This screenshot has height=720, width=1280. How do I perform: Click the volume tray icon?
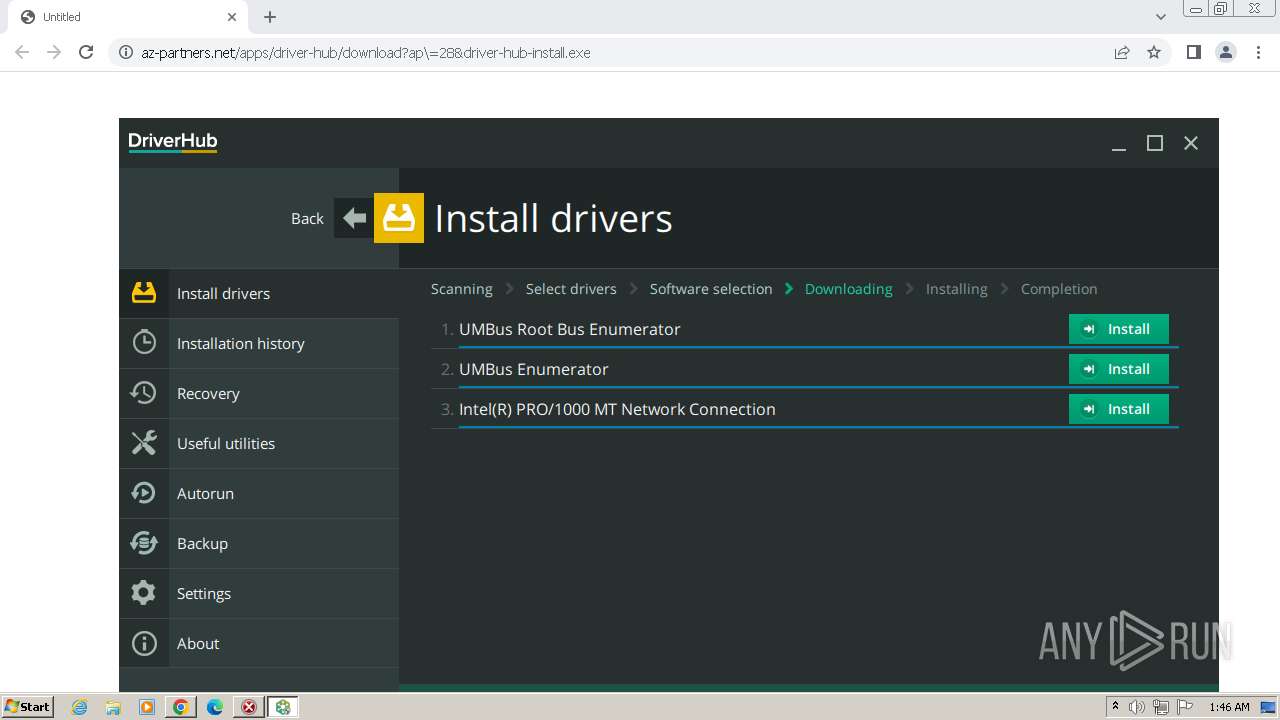coord(1137,707)
